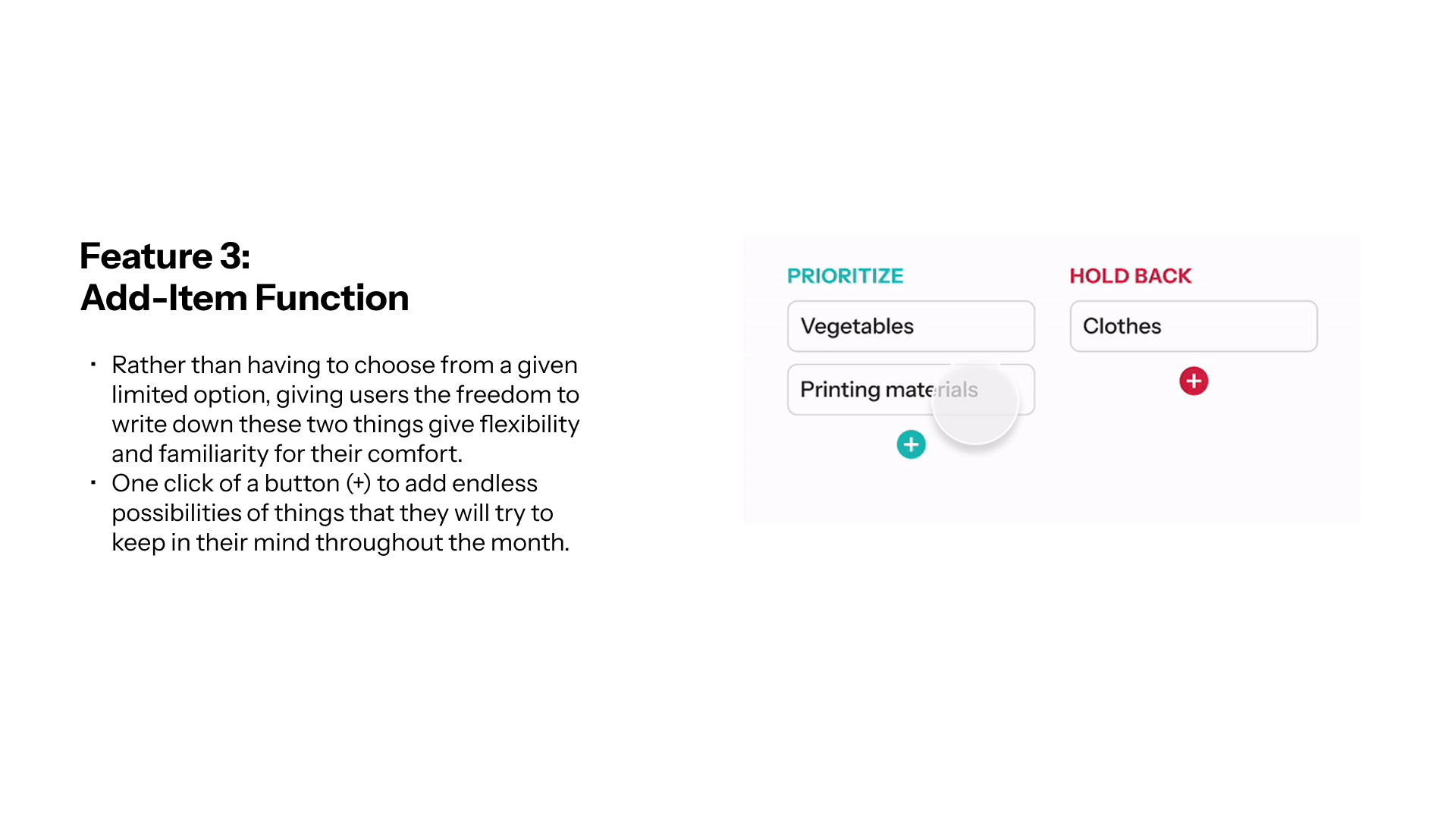Click the bullet marker before "Rather than"
Screen dimensions: 1456x819
[x=93, y=365]
